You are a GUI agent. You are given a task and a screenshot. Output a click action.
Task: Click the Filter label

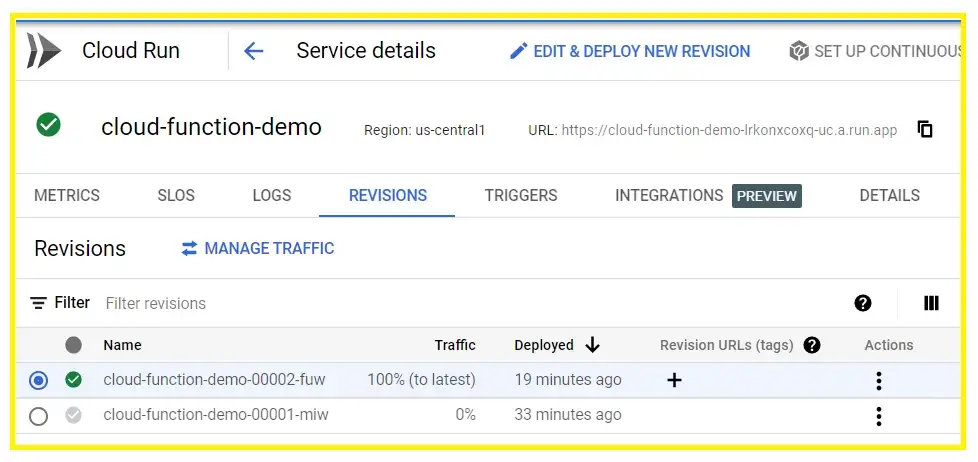click(x=72, y=303)
